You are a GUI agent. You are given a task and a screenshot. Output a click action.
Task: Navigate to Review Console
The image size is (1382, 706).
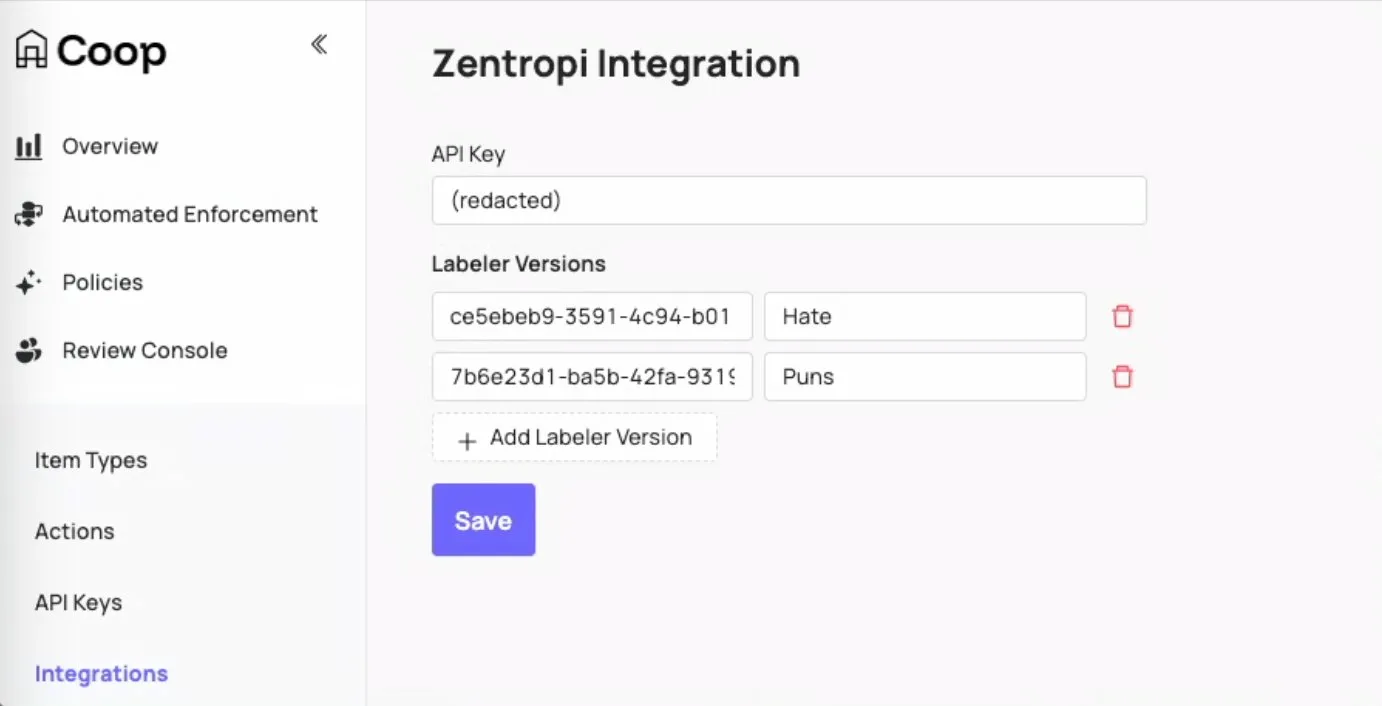point(145,351)
